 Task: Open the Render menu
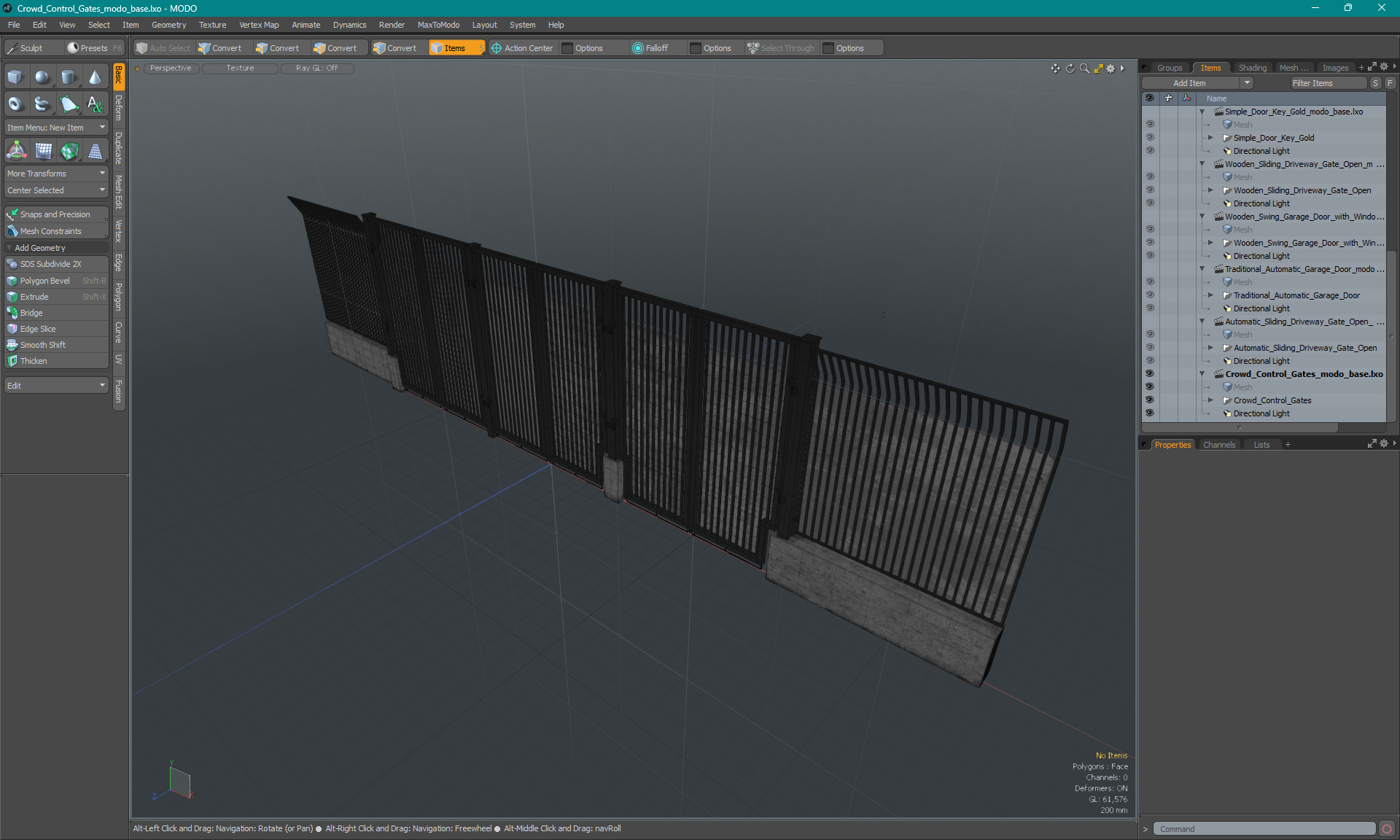392,25
